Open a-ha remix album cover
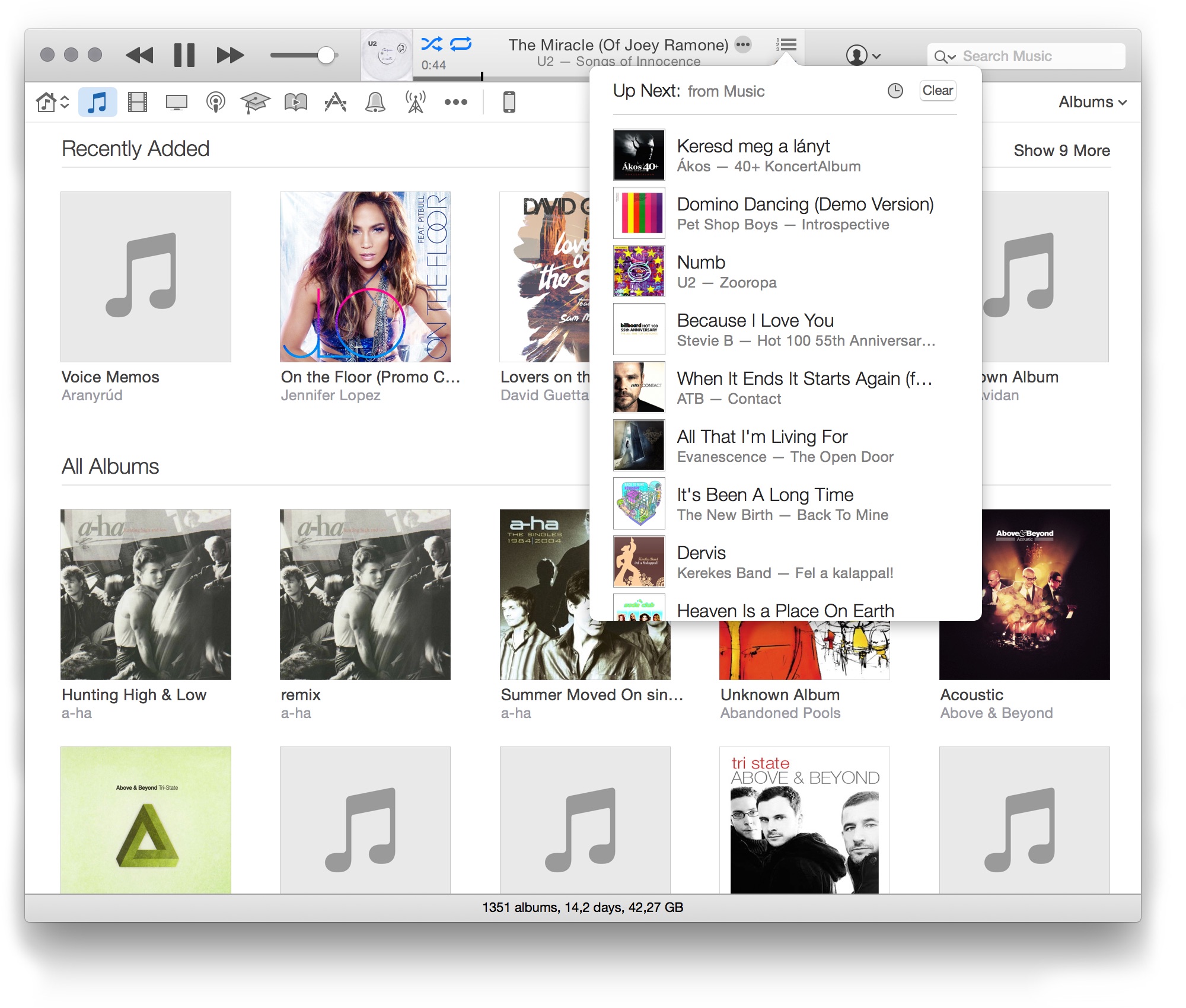 click(365, 595)
